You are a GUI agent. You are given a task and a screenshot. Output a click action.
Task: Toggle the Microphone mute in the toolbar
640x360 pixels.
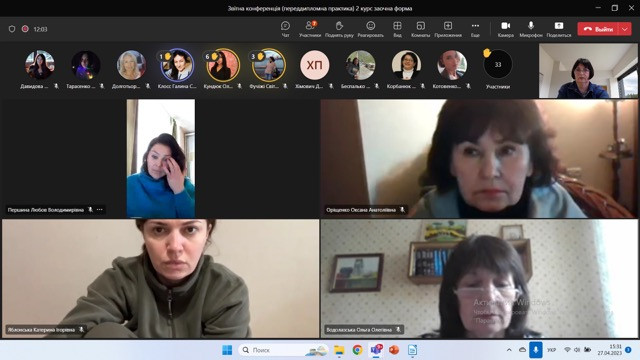point(531,26)
